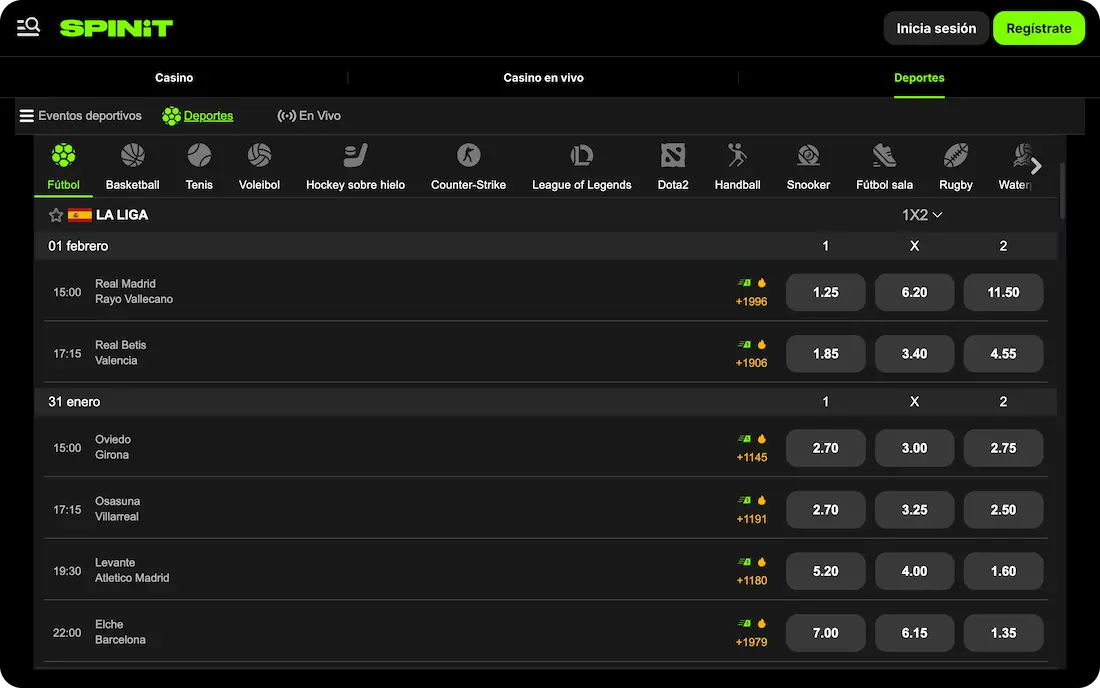Open the 1X2 market dropdown
The width and height of the screenshot is (1100, 688).
tap(922, 215)
